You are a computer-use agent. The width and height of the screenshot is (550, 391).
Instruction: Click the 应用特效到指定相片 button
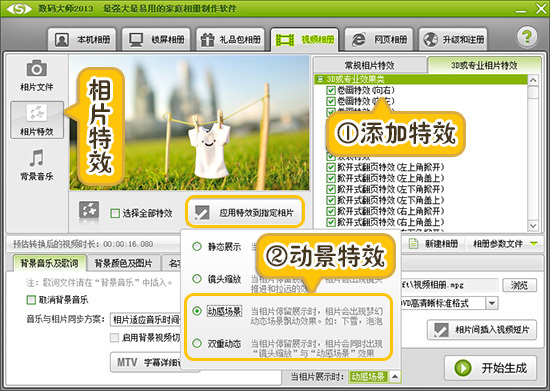244,213
